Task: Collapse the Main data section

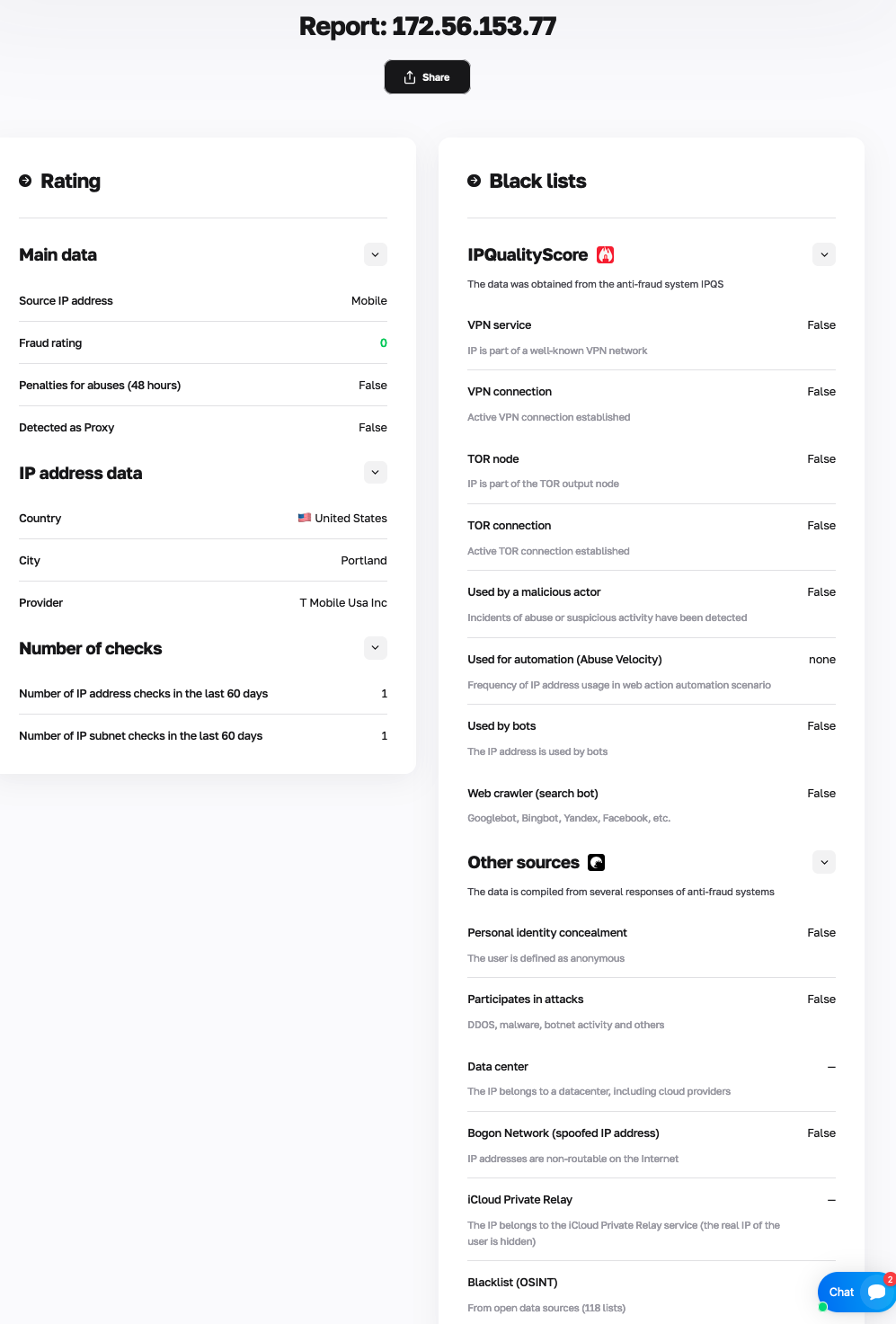Action: [x=375, y=254]
